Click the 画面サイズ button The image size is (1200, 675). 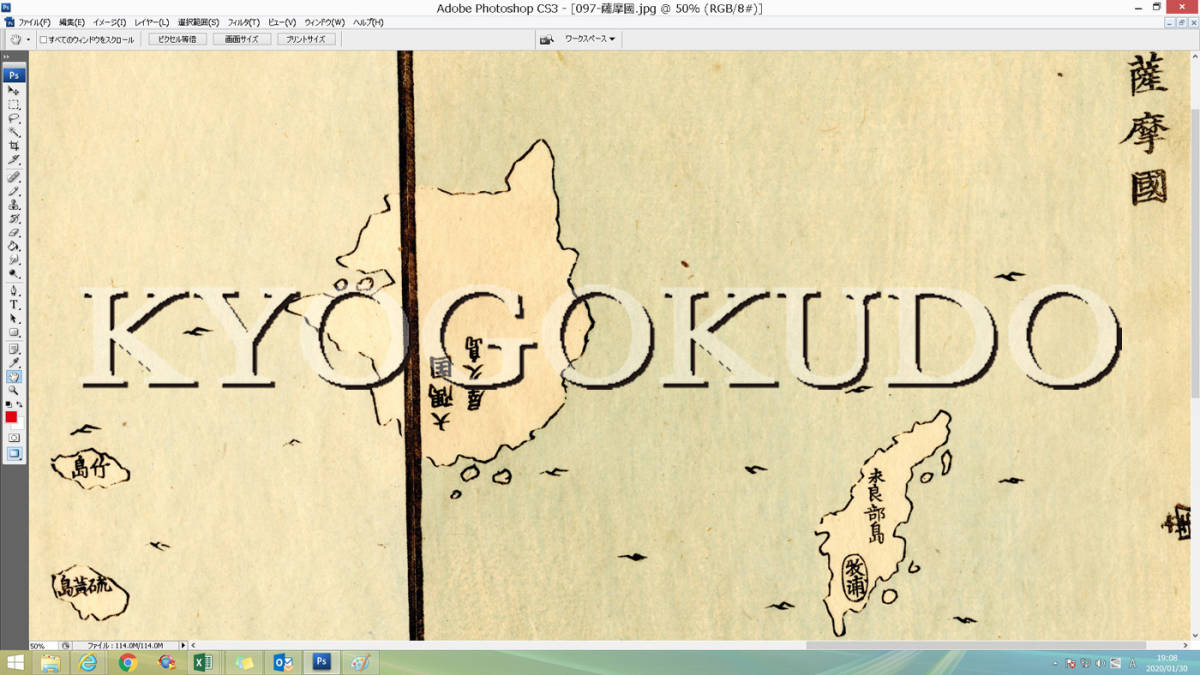coord(241,40)
